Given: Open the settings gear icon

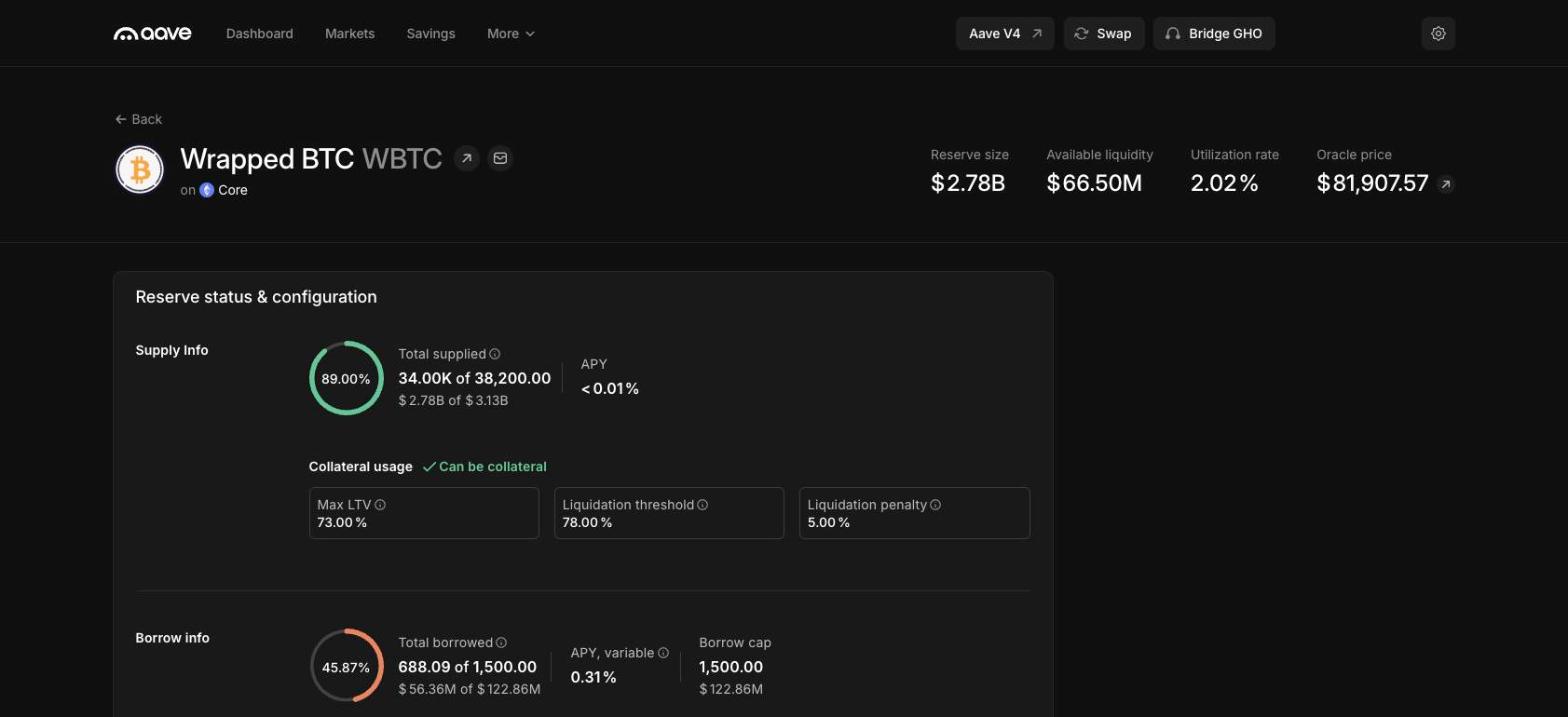Looking at the screenshot, I should click(1438, 33).
